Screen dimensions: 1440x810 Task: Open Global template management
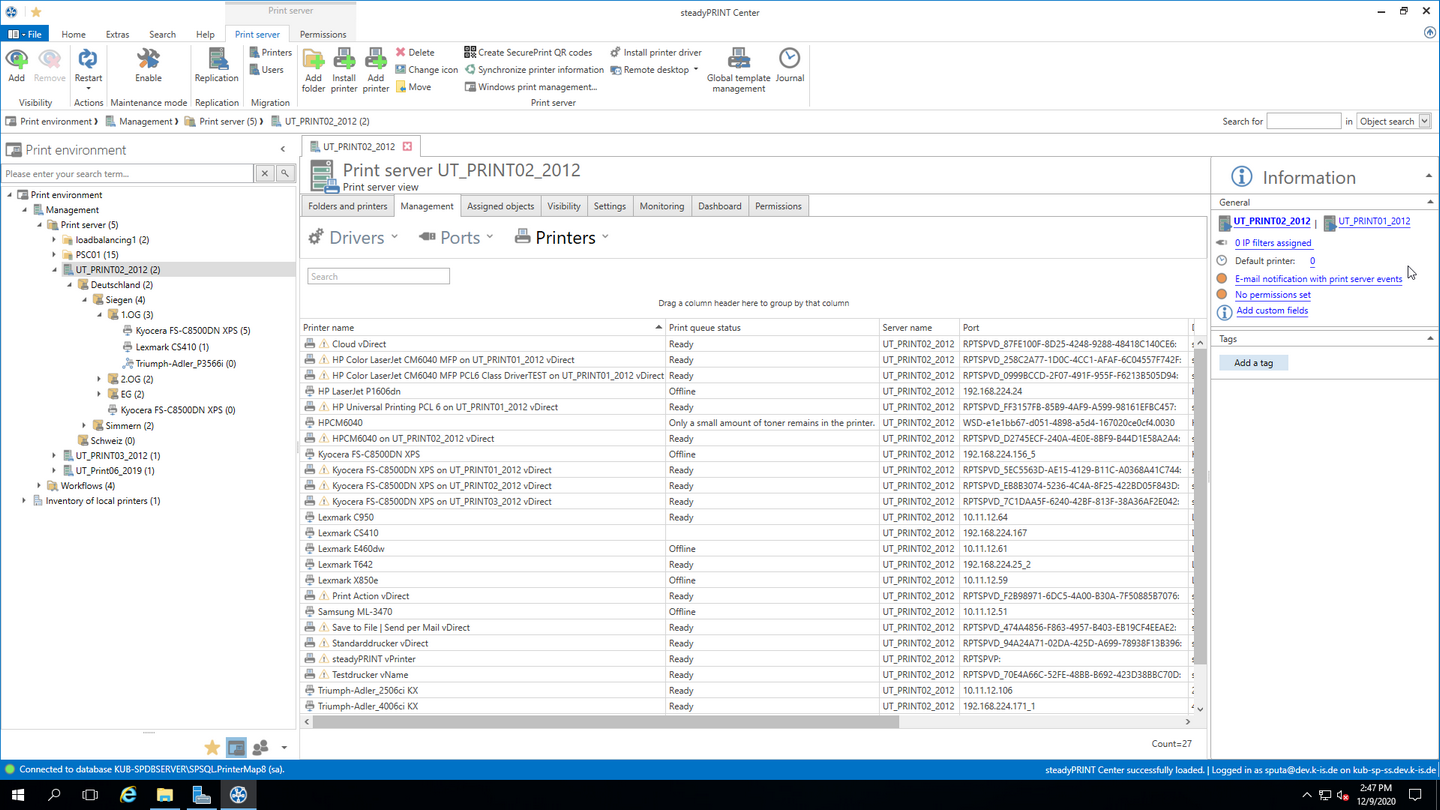739,70
